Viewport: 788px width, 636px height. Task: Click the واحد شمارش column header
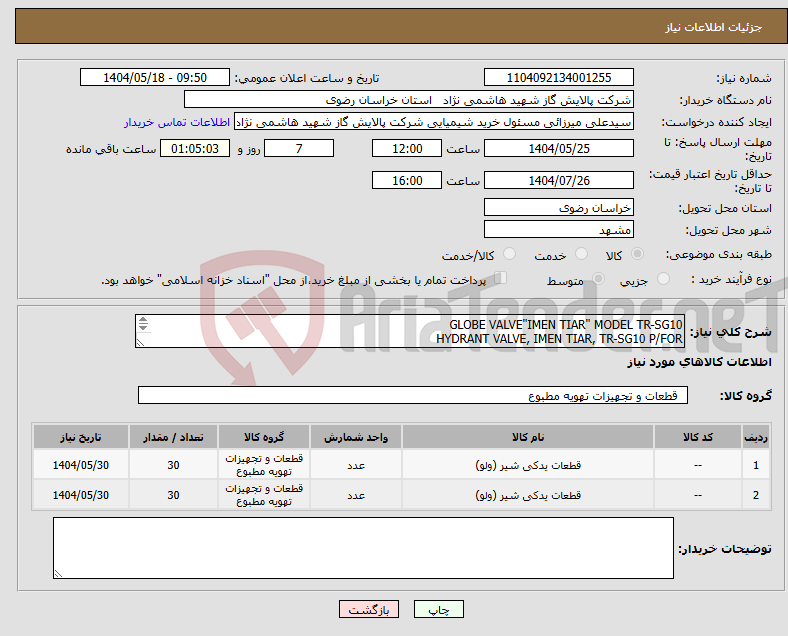click(356, 437)
